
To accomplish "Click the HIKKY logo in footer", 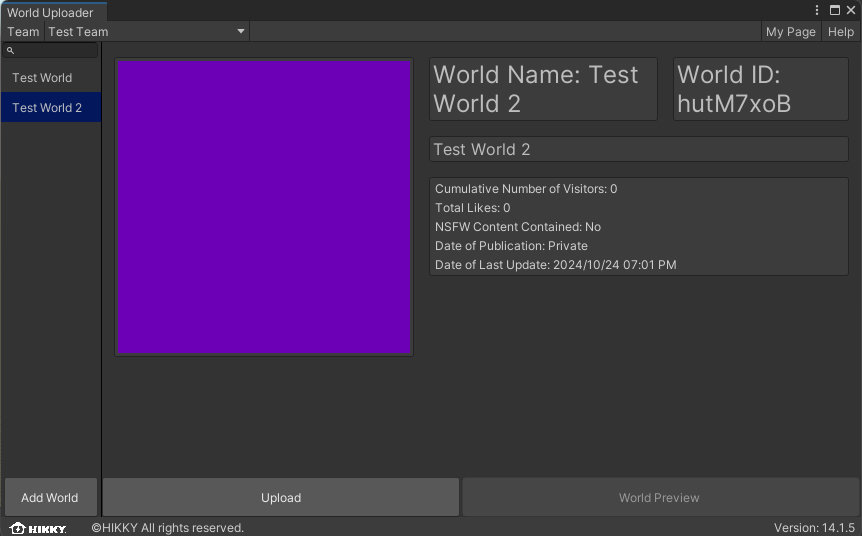I will (38, 528).
